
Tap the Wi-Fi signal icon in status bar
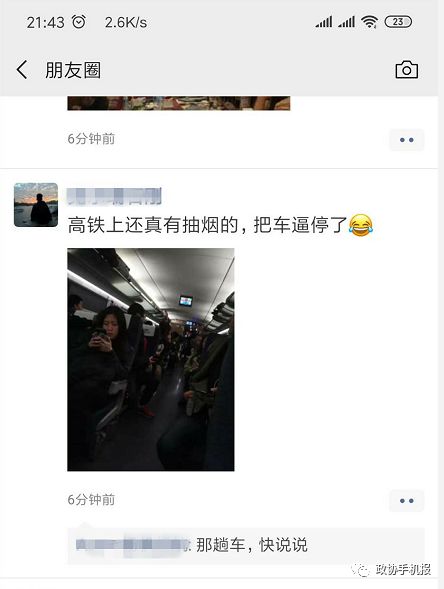[369, 22]
